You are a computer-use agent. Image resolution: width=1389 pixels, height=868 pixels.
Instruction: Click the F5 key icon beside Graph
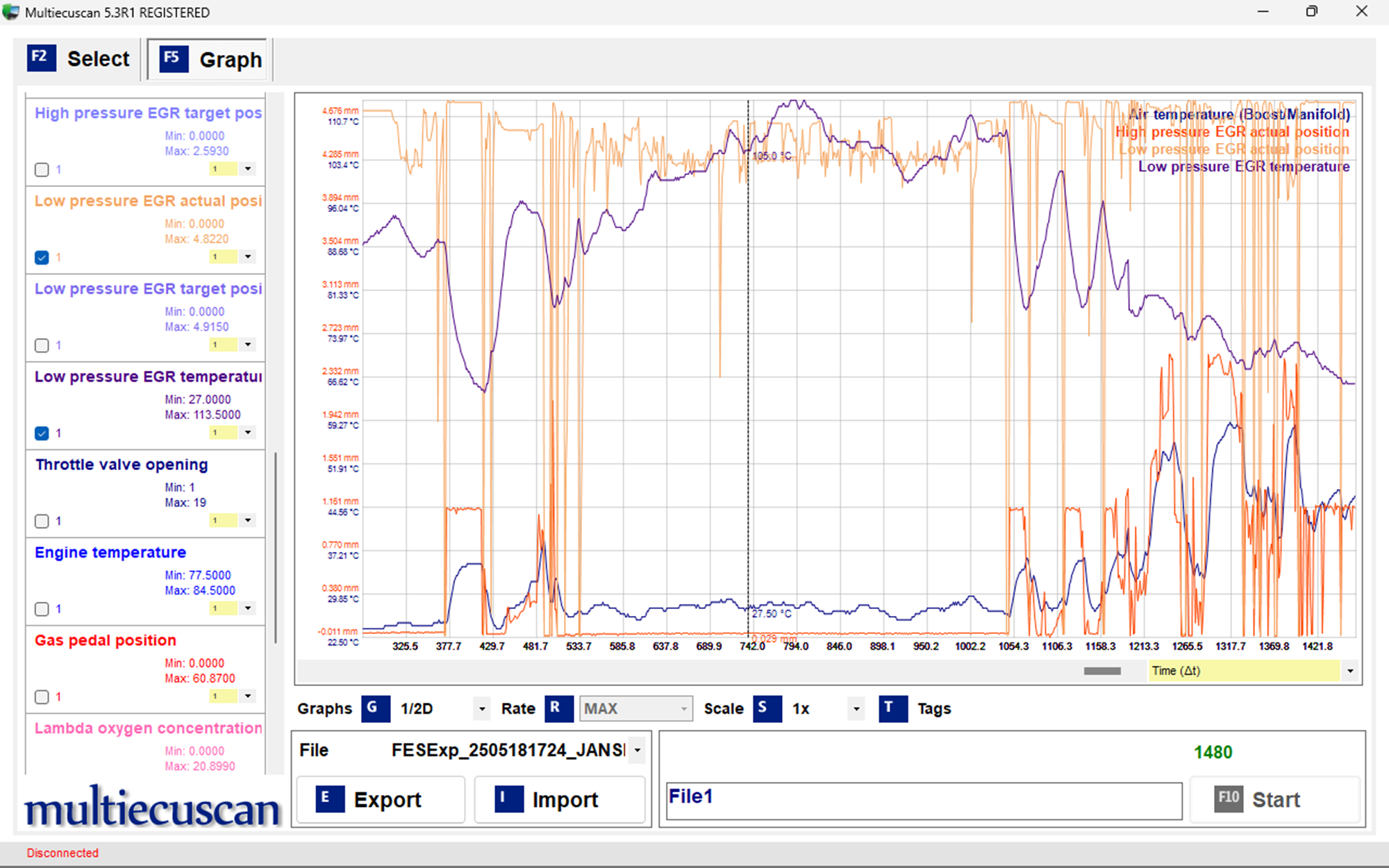[174, 58]
